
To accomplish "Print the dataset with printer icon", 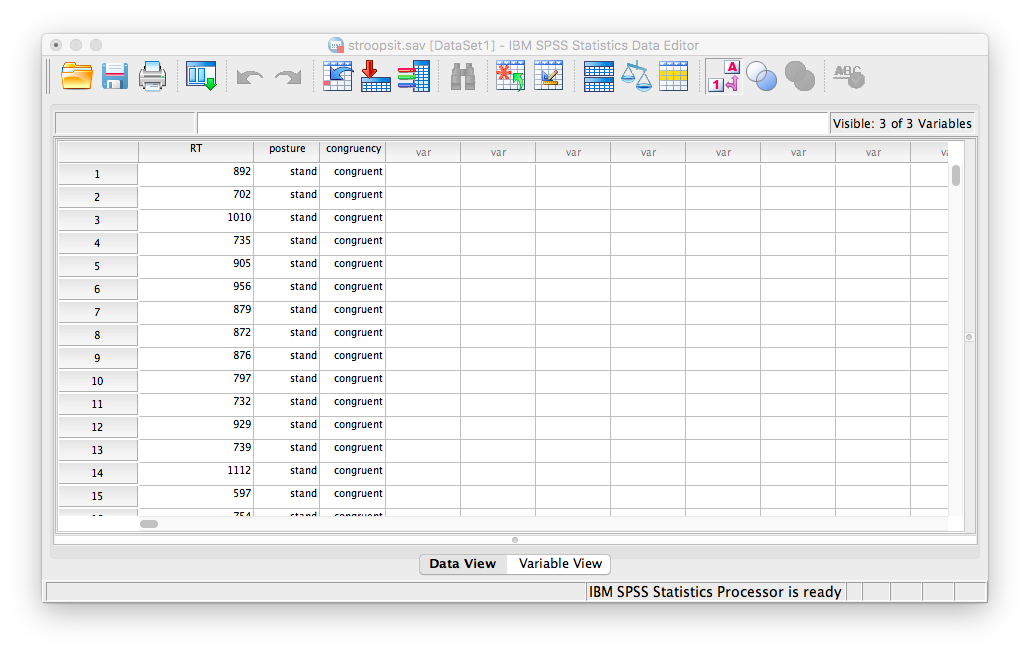I will 152,76.
